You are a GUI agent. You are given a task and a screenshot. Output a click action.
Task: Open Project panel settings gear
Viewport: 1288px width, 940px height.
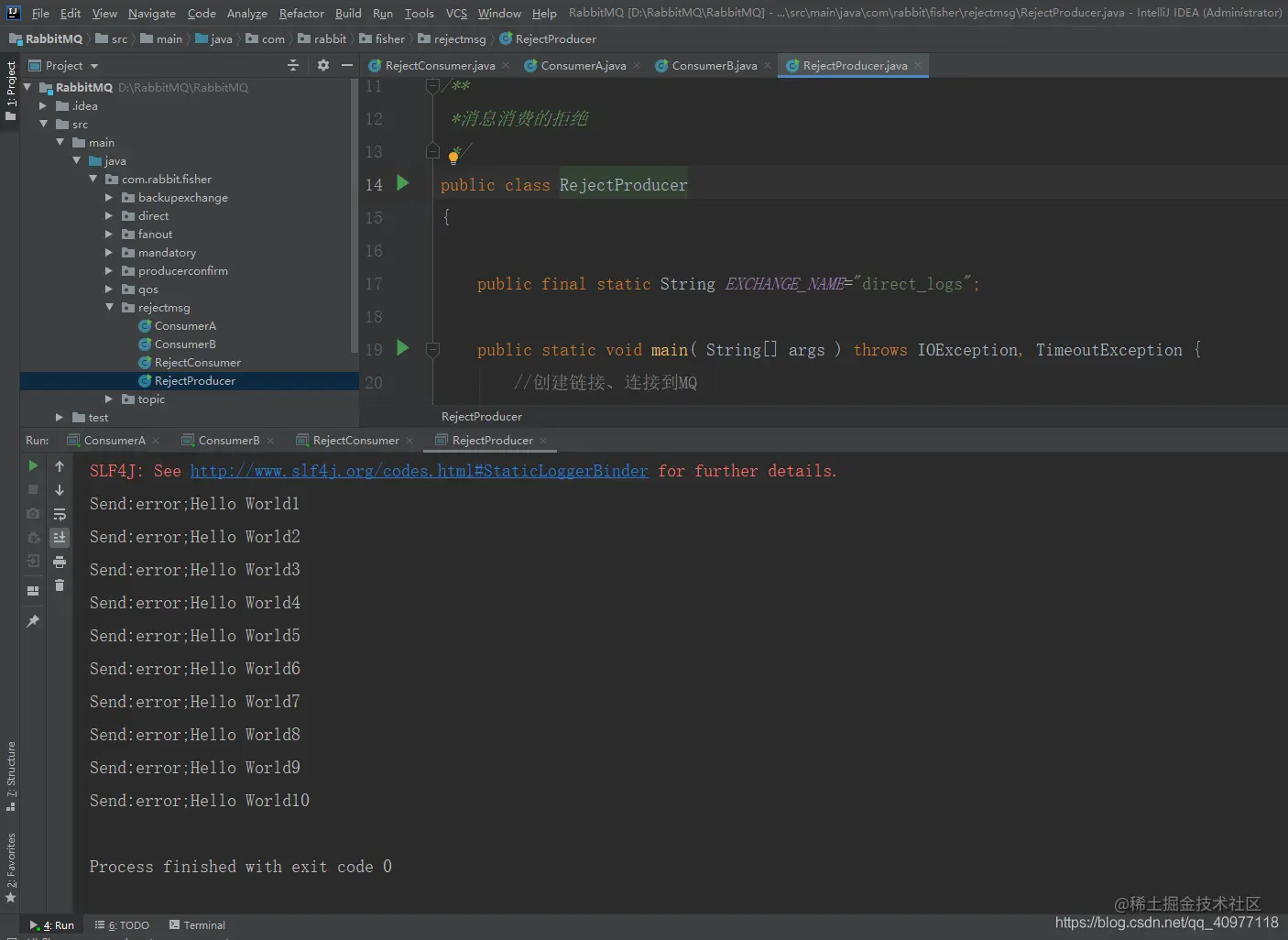[x=323, y=65]
